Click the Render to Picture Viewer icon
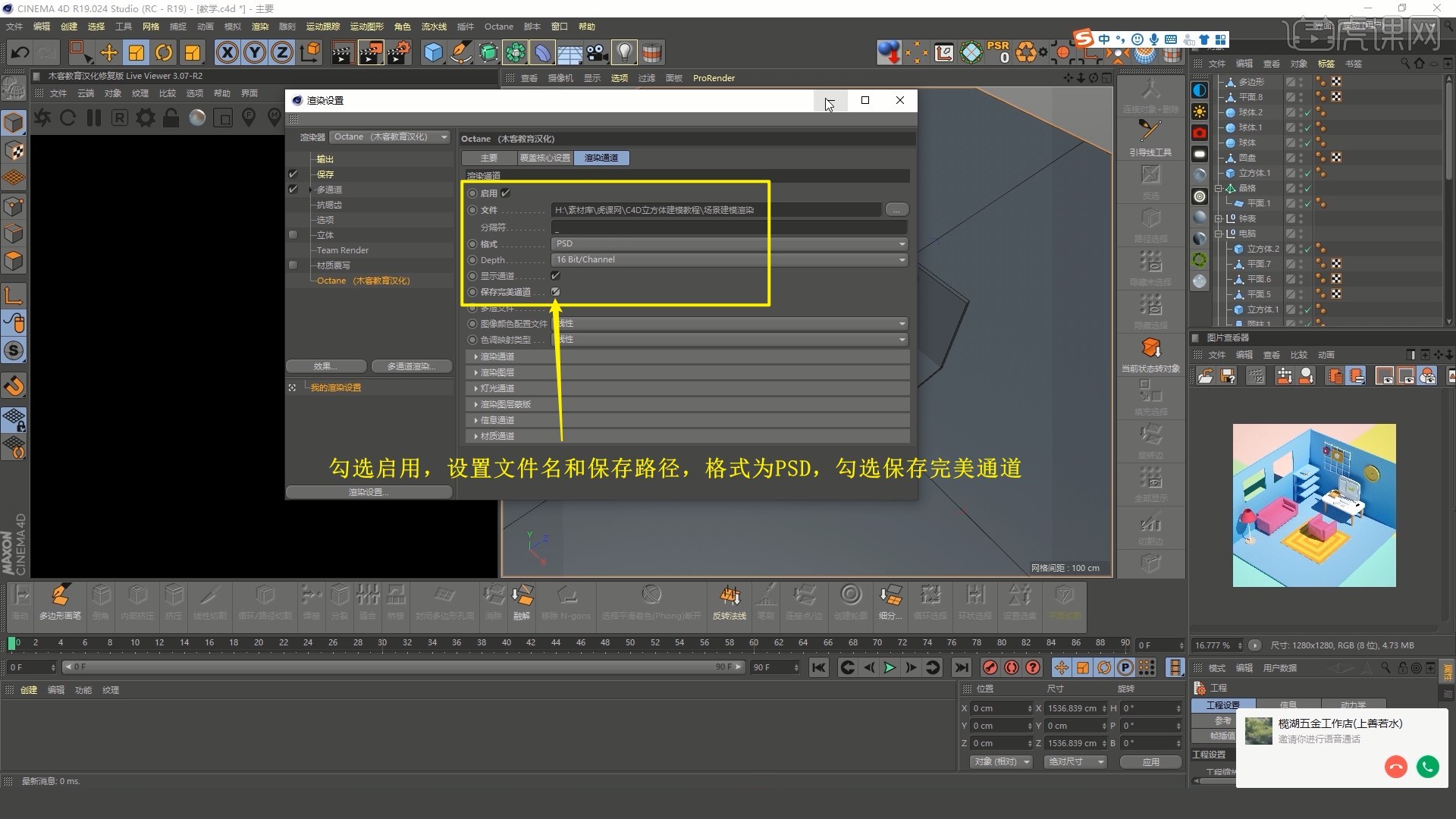This screenshot has height=819, width=1456. (371, 52)
